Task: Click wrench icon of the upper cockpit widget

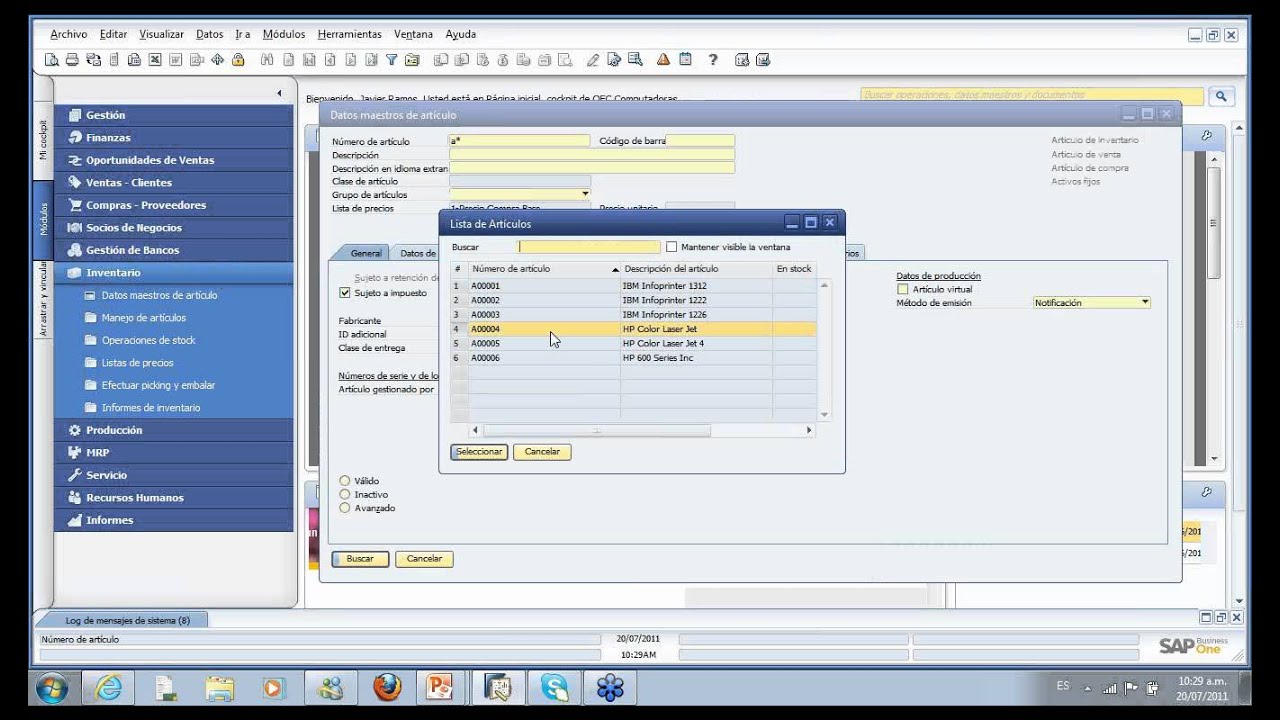Action: point(1207,135)
